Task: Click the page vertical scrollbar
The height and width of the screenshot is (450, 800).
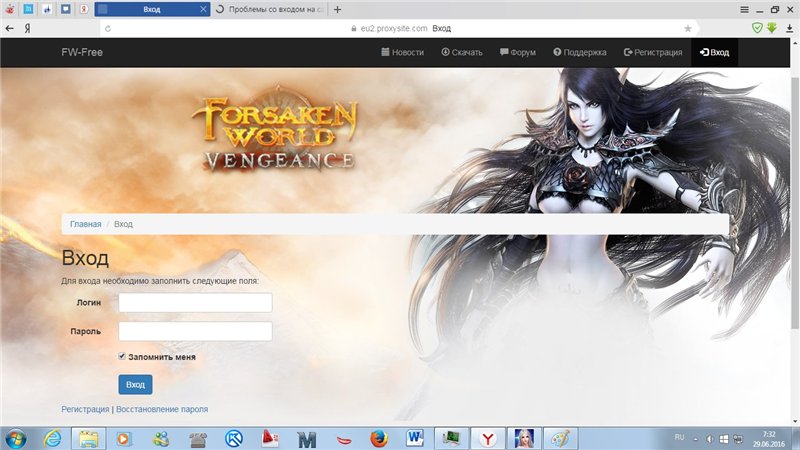Action: 795,204
